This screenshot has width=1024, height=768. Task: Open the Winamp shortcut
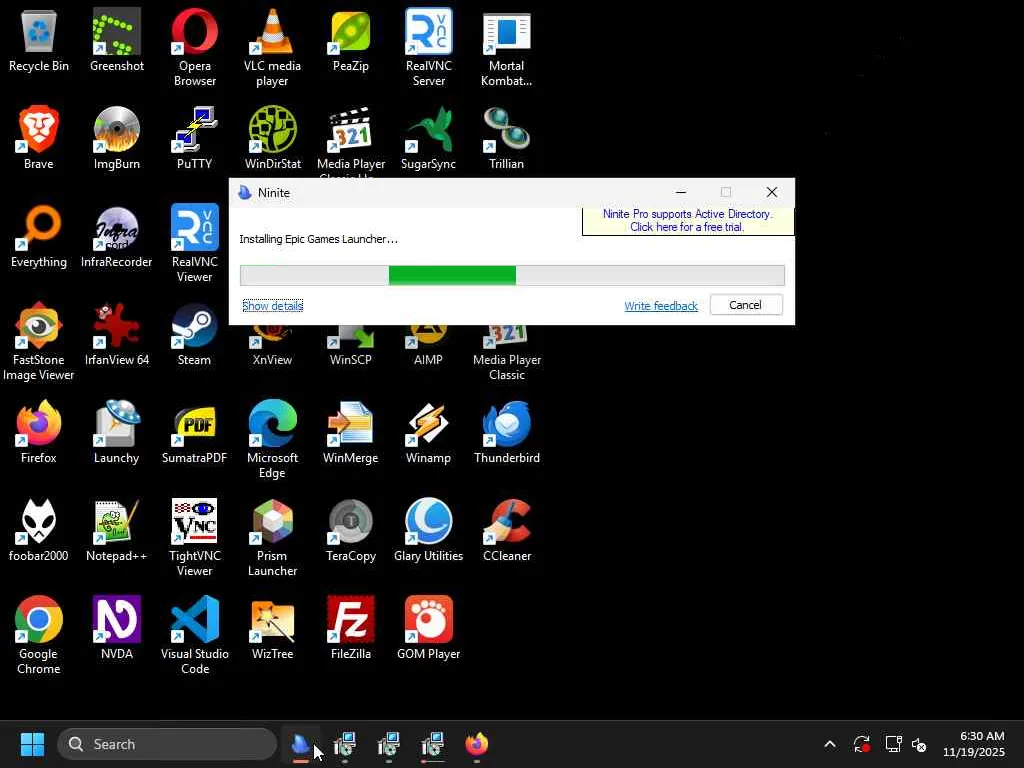[428, 432]
